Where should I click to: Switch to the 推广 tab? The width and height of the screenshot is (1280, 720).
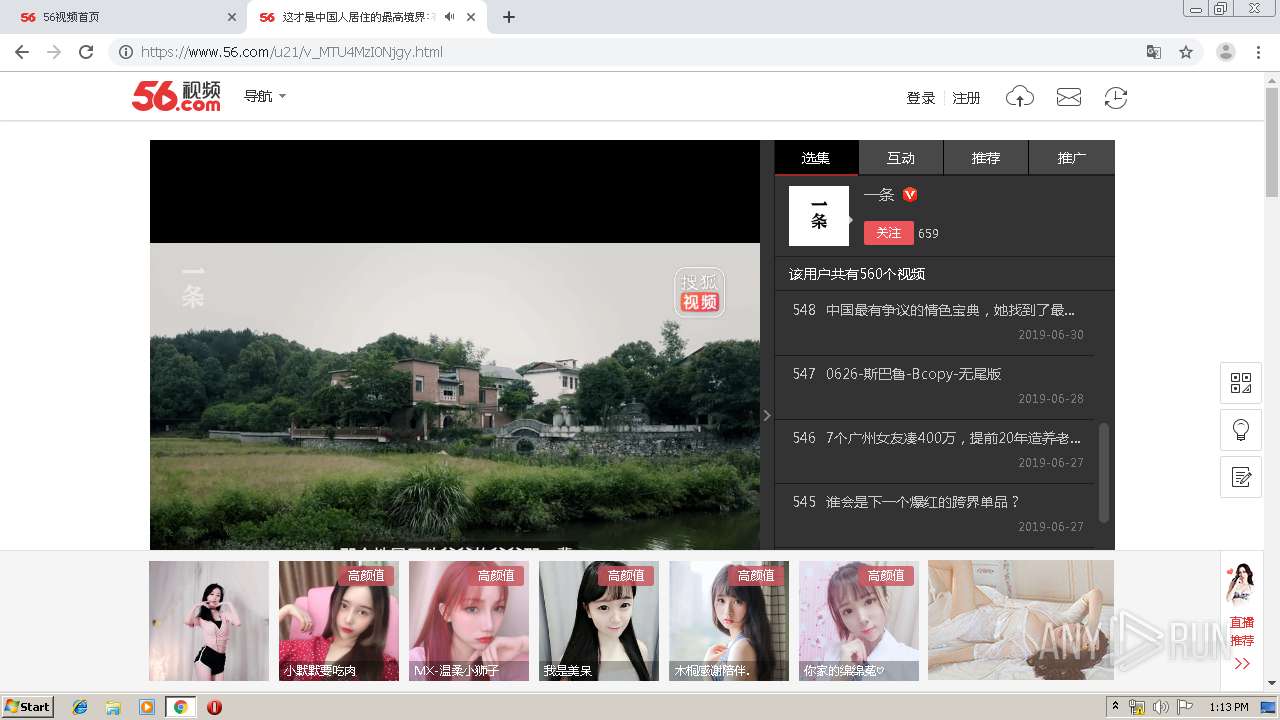coord(1072,158)
